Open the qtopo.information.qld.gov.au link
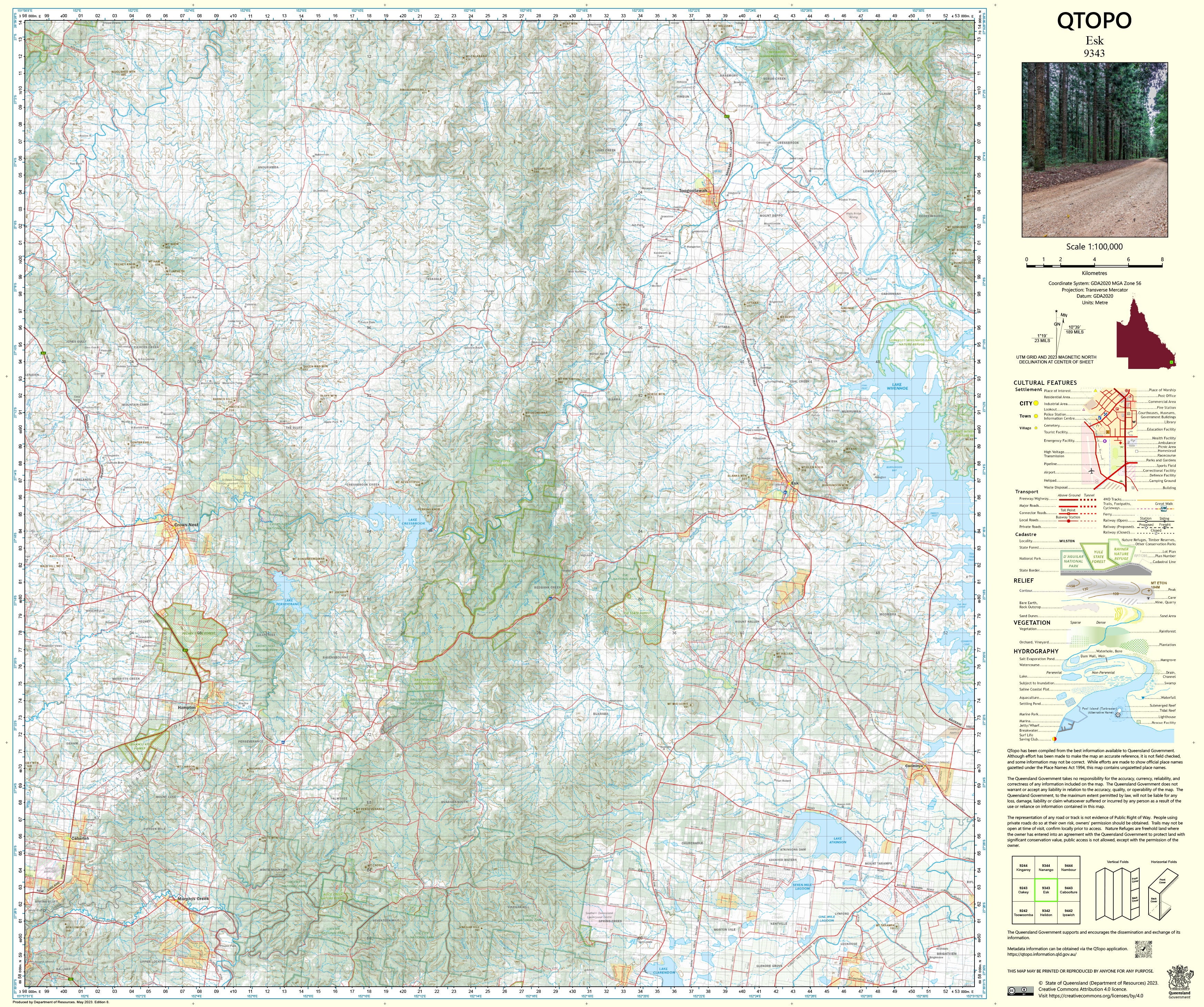The image size is (1204, 1007). 1042,954
